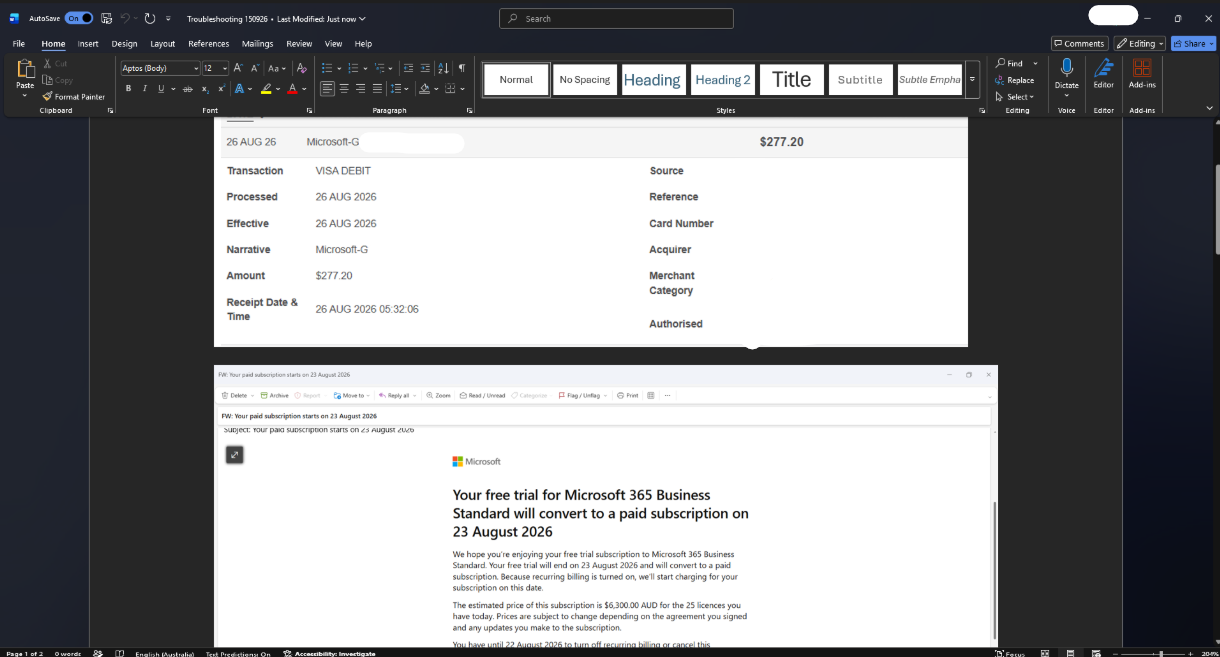
Task: Apply red font color
Action: [292, 89]
